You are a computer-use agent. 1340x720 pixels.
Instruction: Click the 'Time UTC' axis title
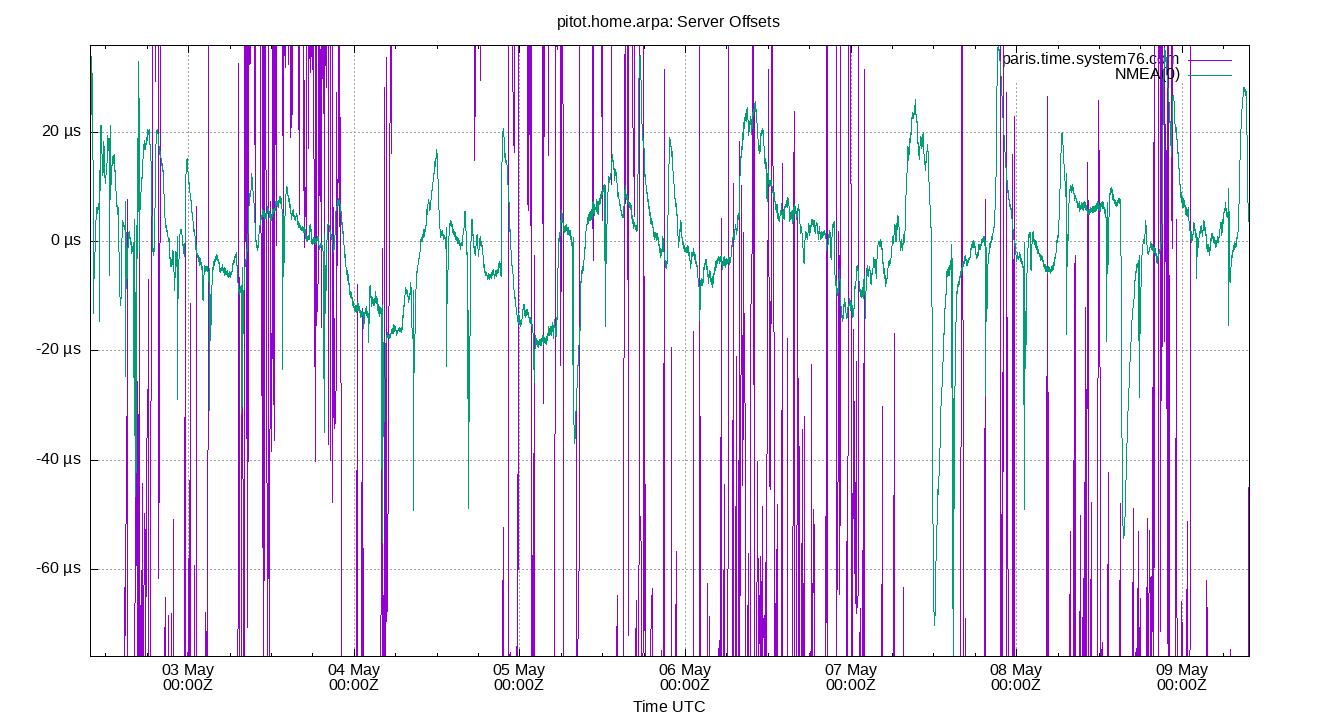[669, 707]
